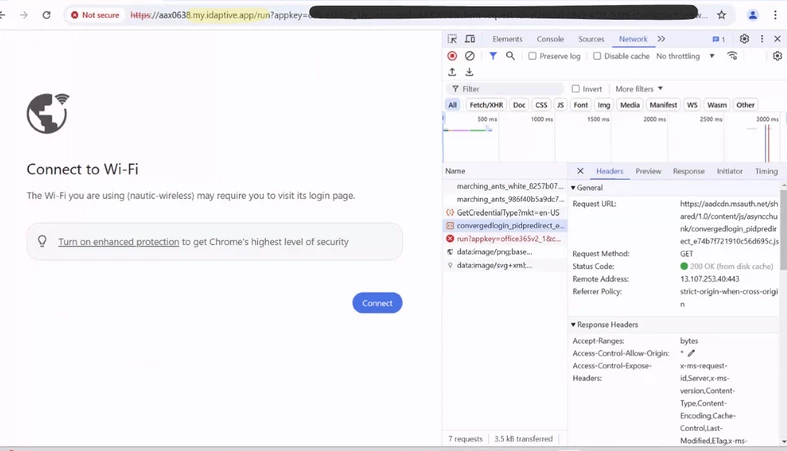
Task: Filter requests by Media
Action: click(x=630, y=105)
